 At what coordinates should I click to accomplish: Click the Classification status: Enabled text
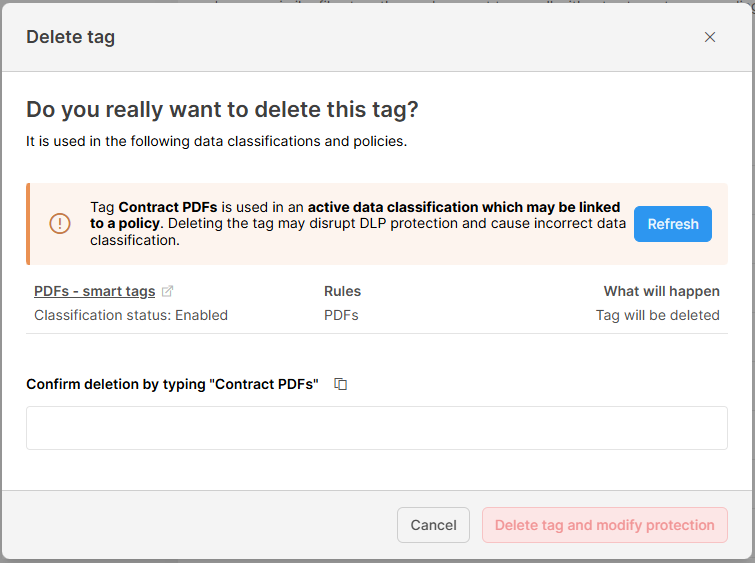(x=131, y=315)
